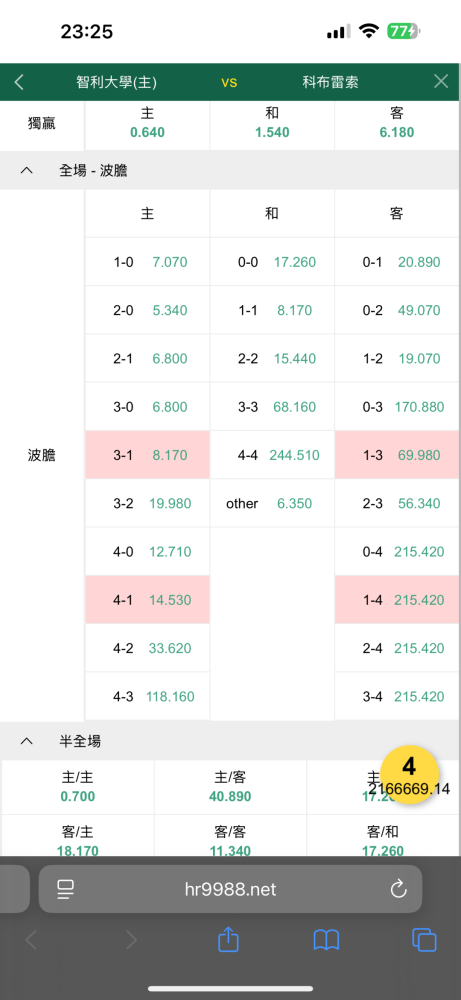Open Safari's share sheet icon
The width and height of the screenshot is (461, 1000).
click(x=228, y=939)
